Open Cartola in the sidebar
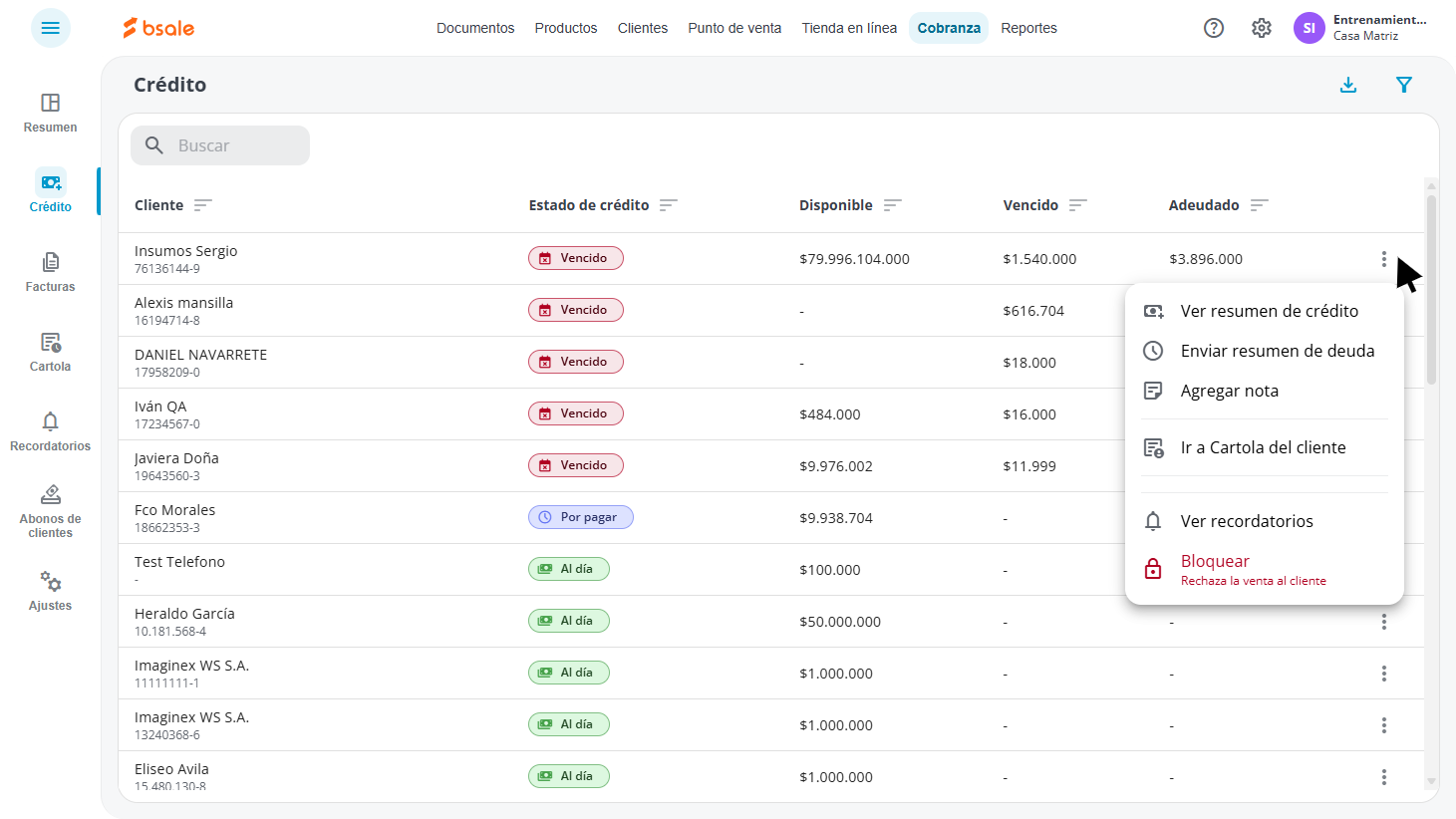This screenshot has height=819, width=1456. pos(51,352)
